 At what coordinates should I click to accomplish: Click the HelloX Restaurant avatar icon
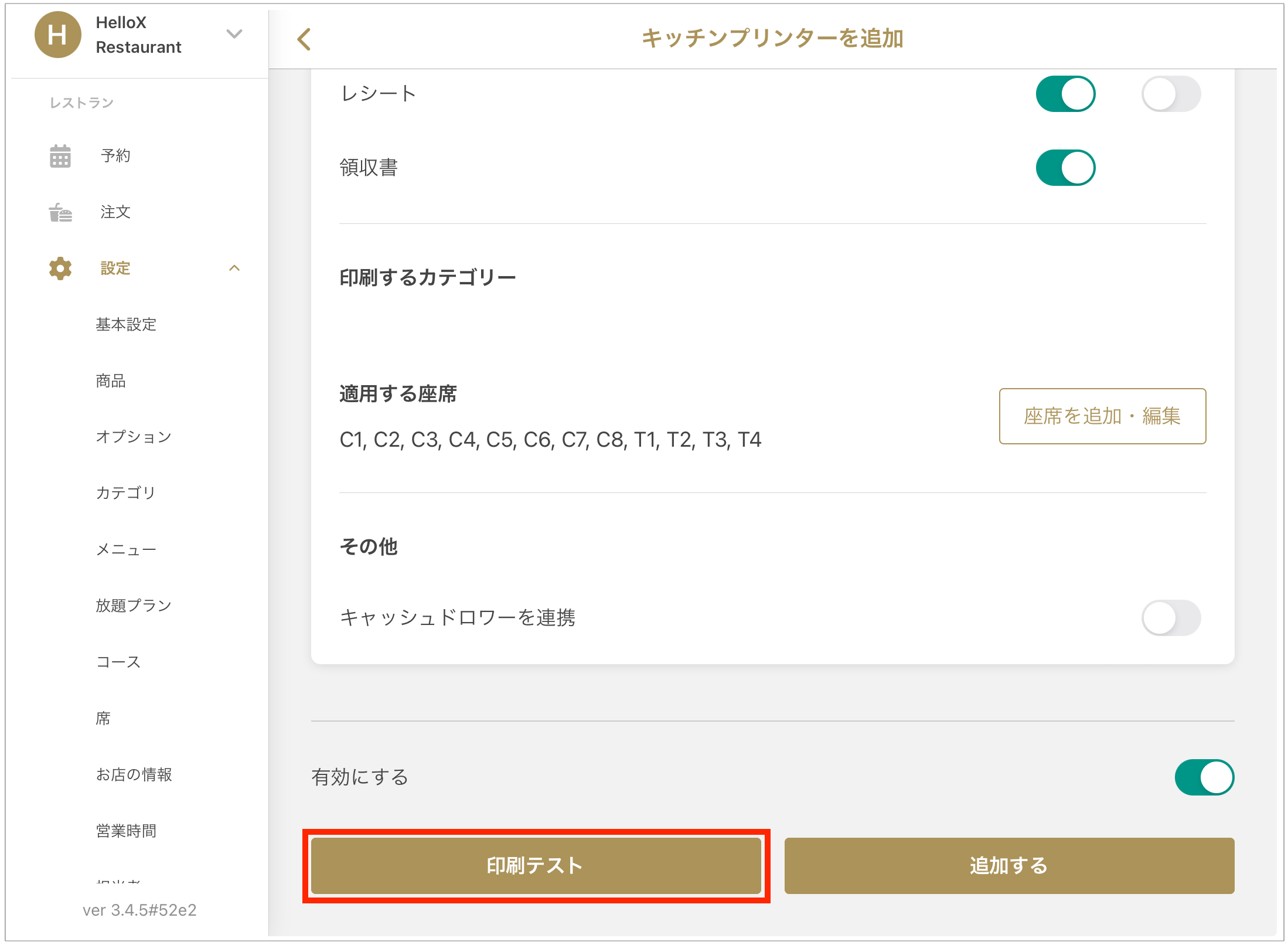57,35
